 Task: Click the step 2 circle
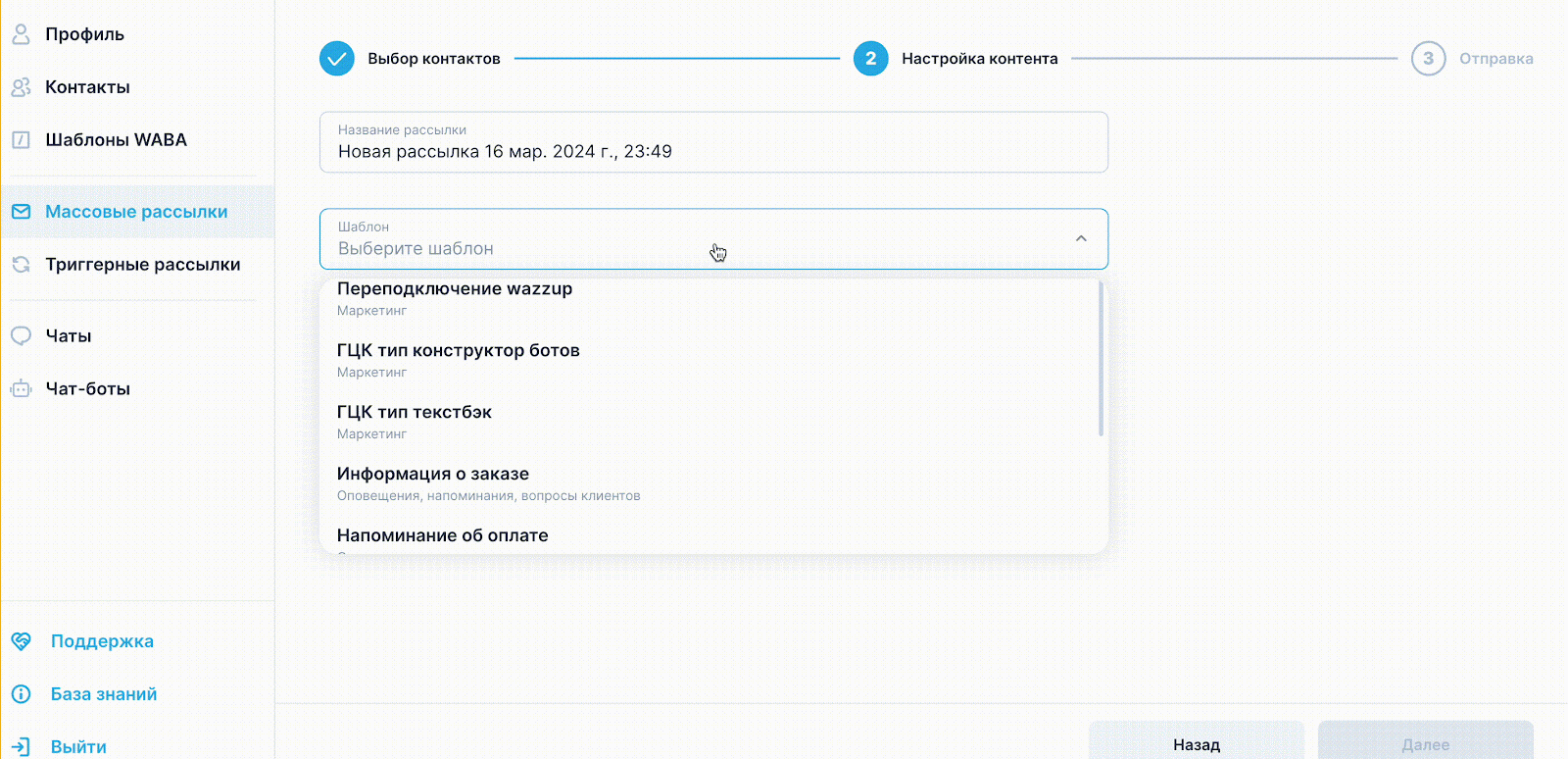pyautogui.click(x=870, y=59)
